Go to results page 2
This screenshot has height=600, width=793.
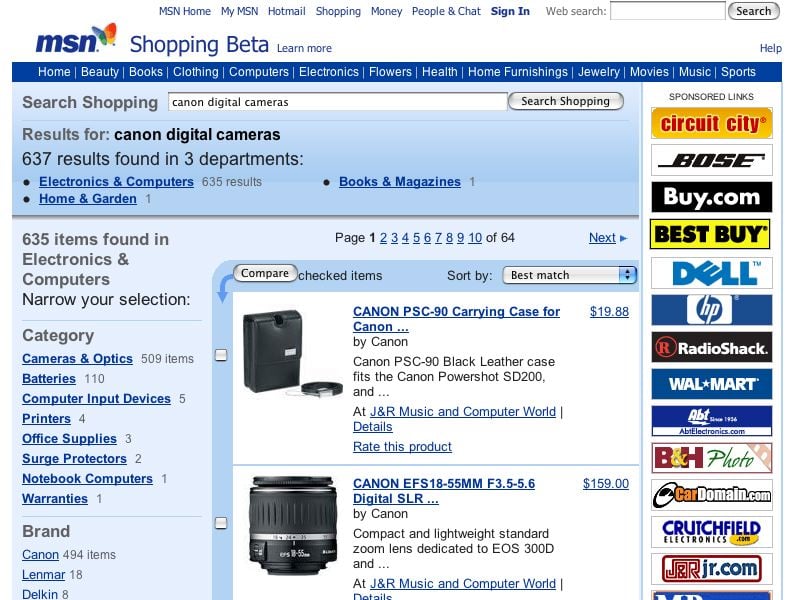pos(383,238)
